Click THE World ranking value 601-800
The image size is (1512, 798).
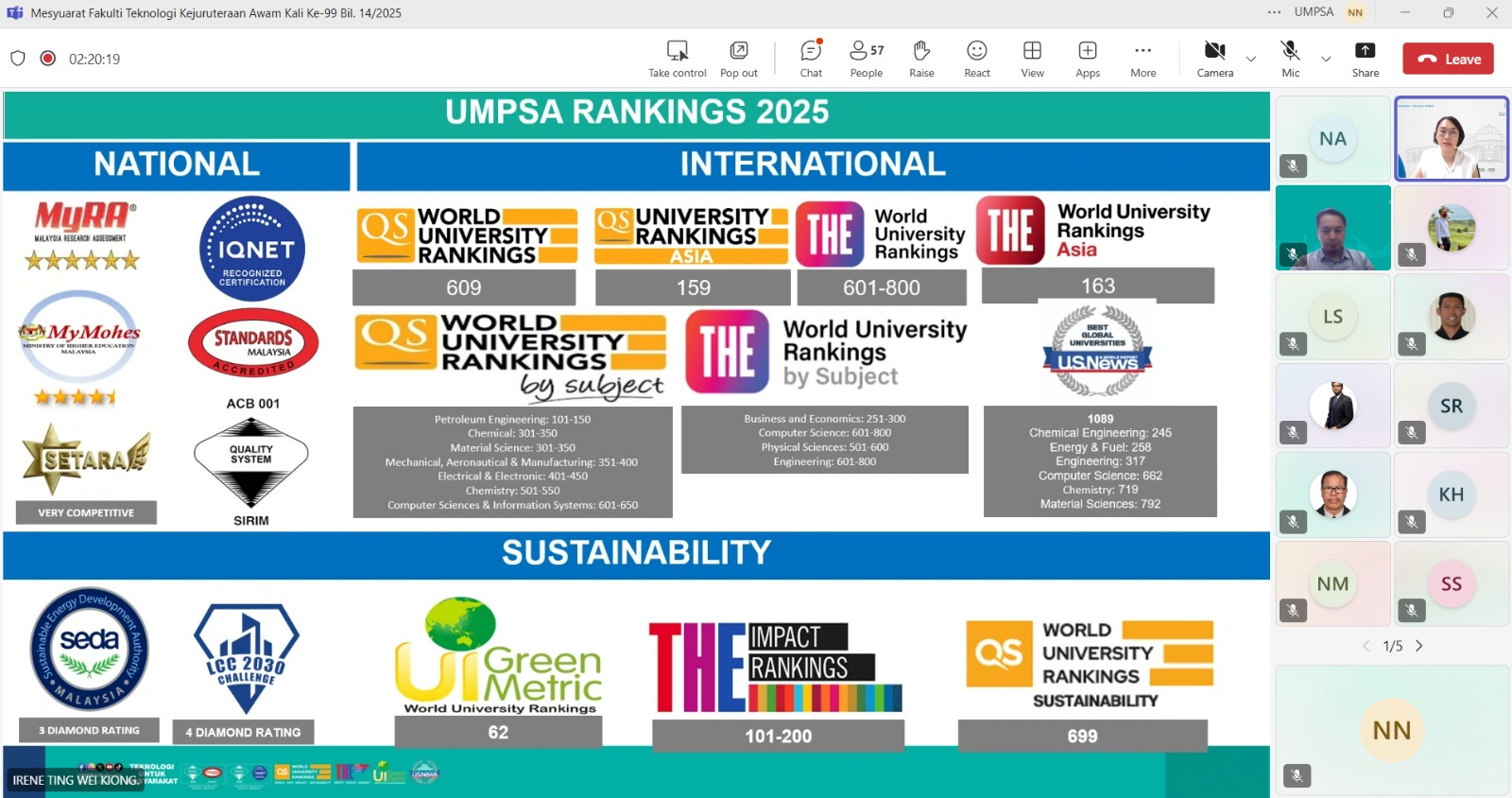tap(882, 287)
